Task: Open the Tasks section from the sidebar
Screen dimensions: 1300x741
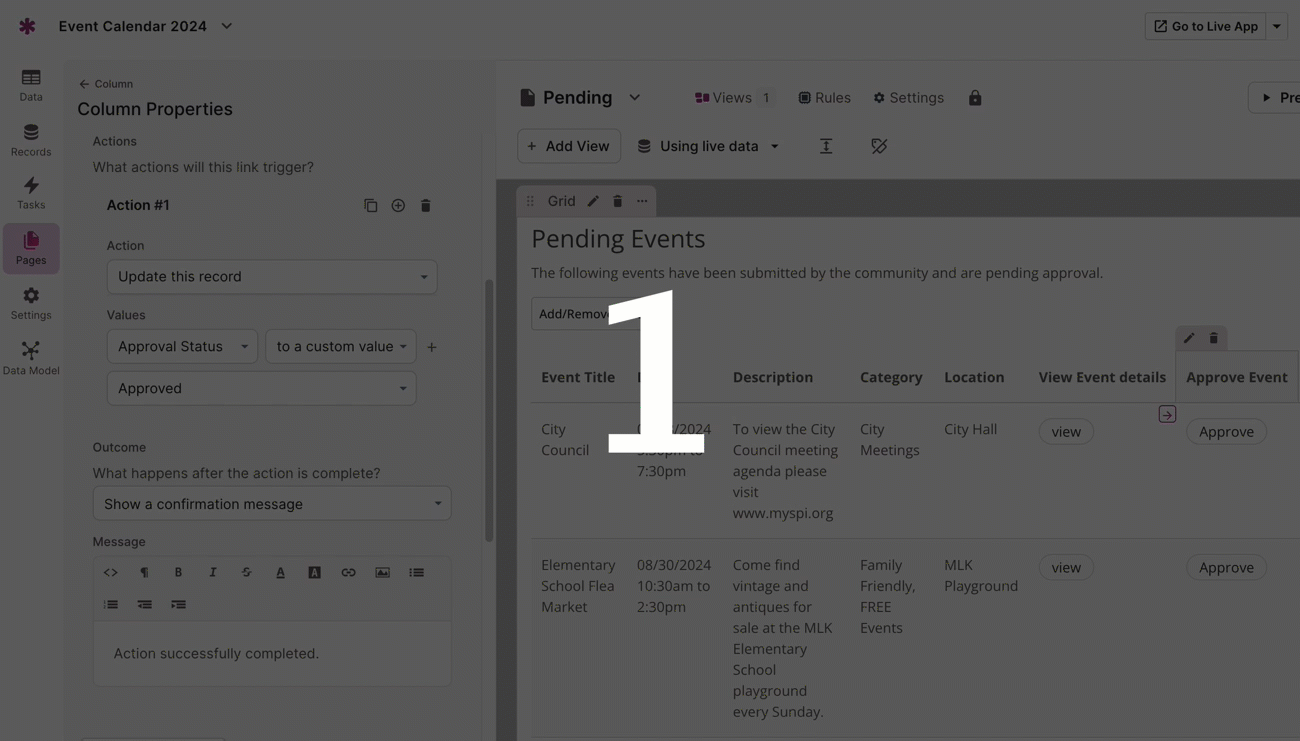Action: coord(30,192)
